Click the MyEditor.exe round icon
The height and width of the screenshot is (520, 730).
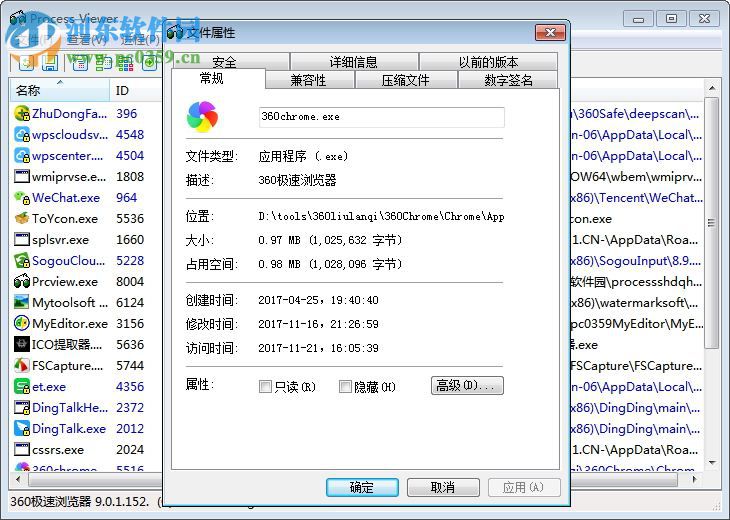pos(21,323)
